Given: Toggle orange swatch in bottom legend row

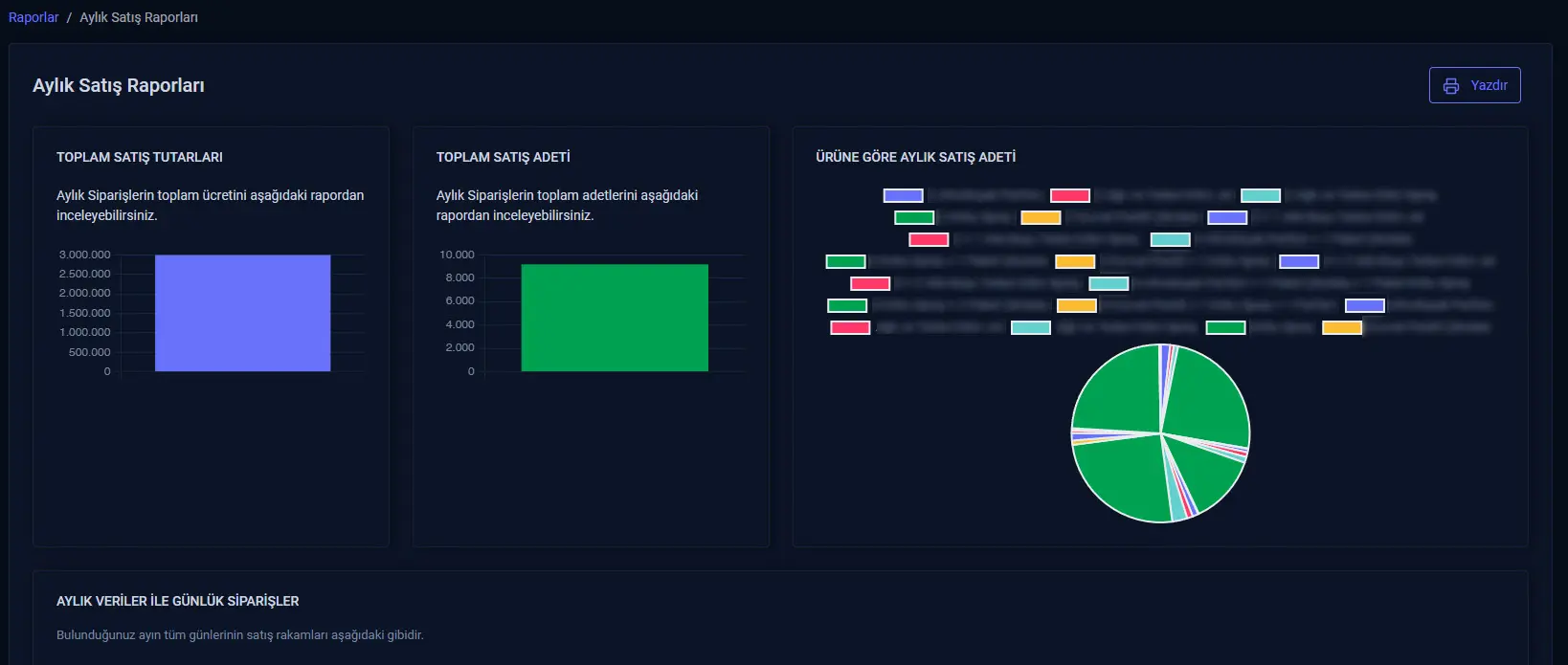Looking at the screenshot, I should click(x=1342, y=327).
